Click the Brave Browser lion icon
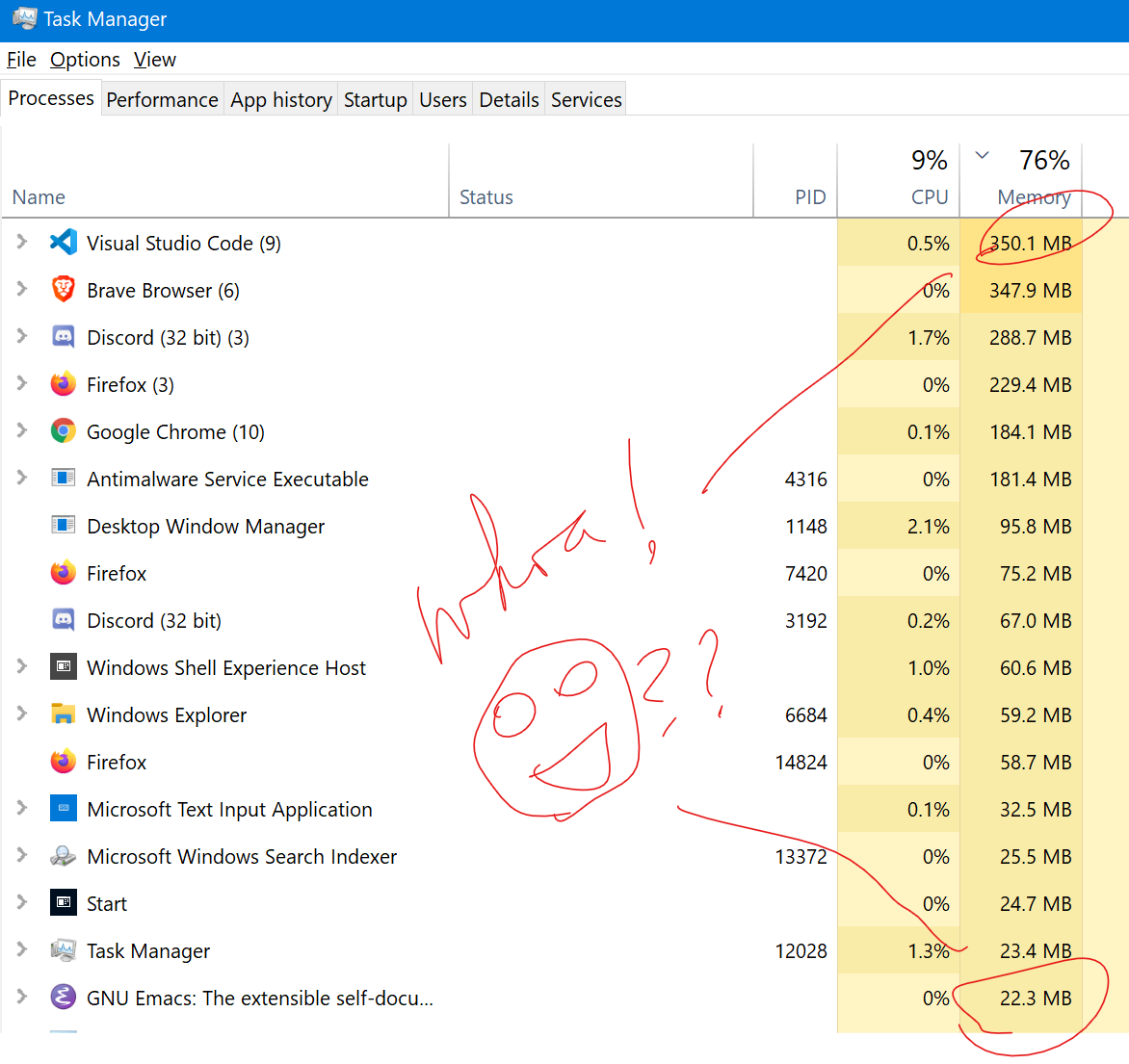Viewport: 1129px width, 1064px height. pos(64,290)
